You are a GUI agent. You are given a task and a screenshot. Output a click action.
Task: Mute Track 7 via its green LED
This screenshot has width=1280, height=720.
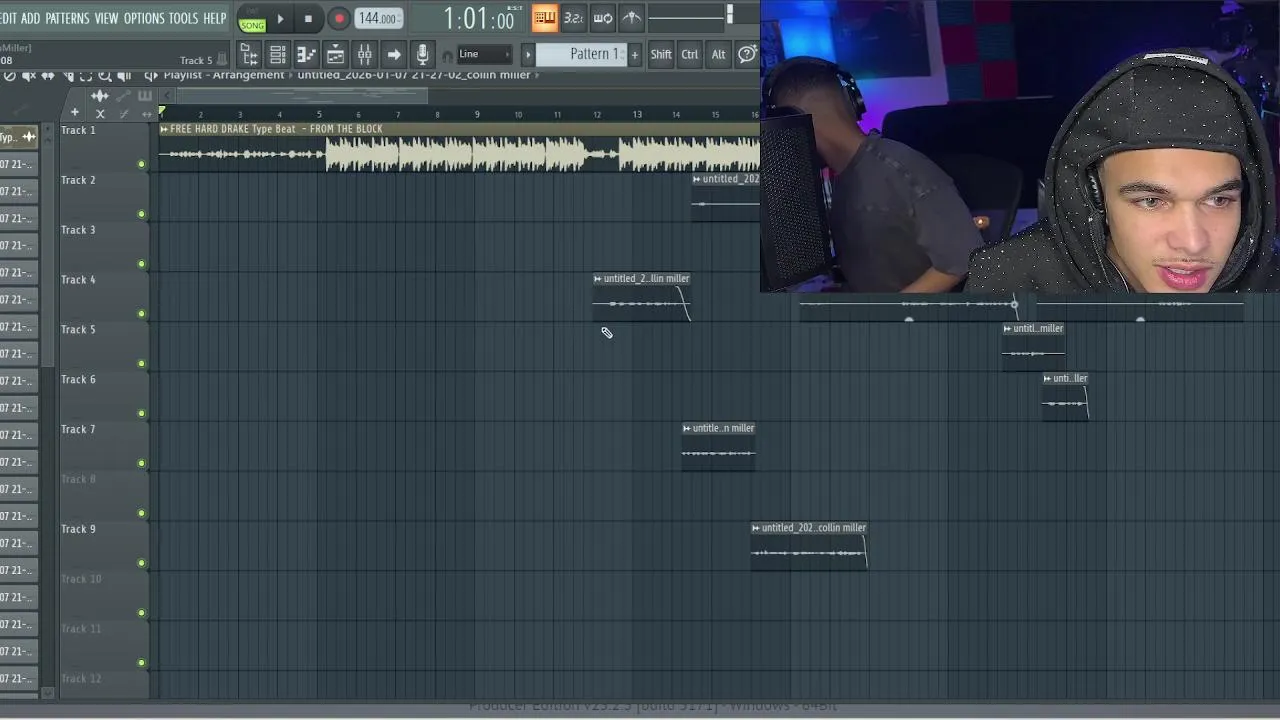pyautogui.click(x=141, y=463)
